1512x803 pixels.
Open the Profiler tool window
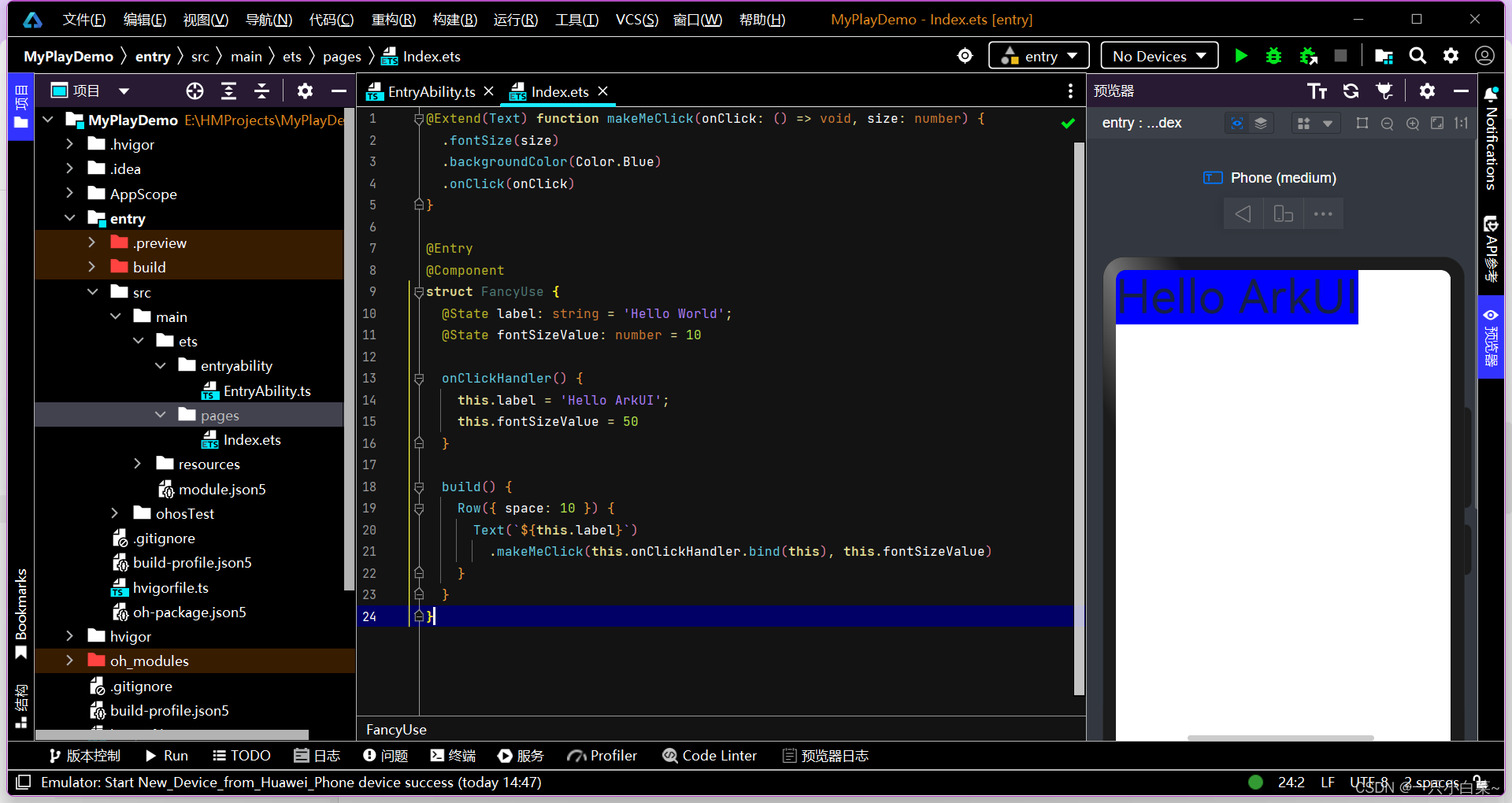pos(602,756)
